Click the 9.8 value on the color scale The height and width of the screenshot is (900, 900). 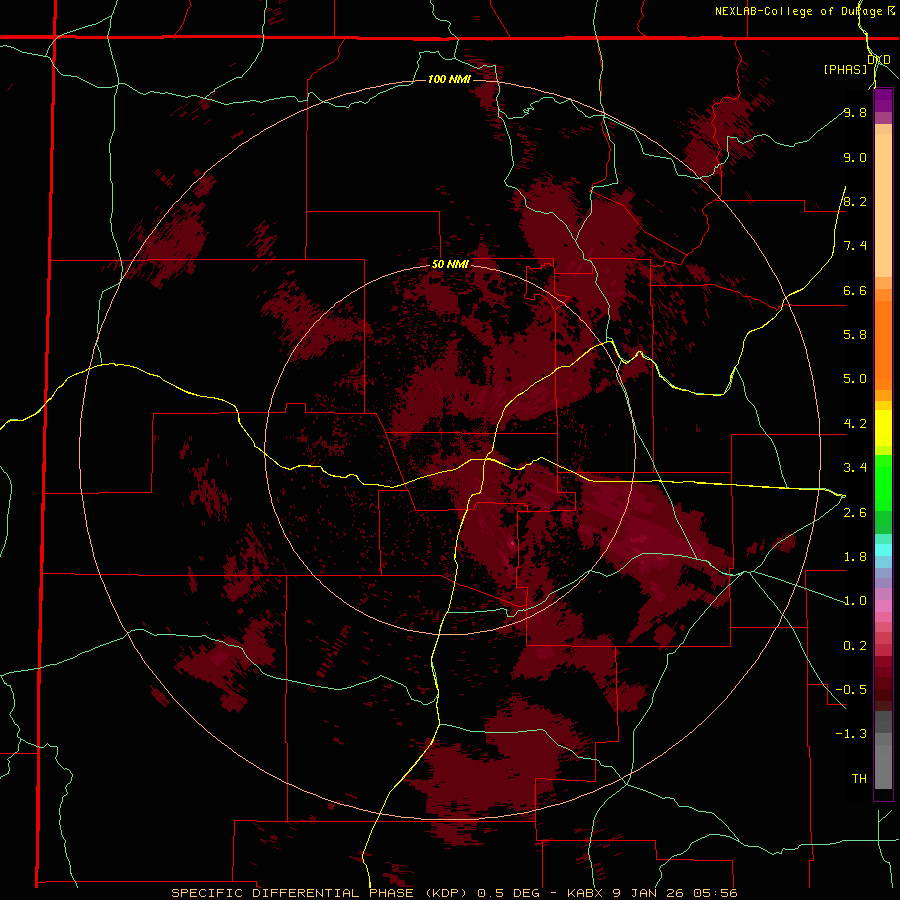tap(855, 112)
